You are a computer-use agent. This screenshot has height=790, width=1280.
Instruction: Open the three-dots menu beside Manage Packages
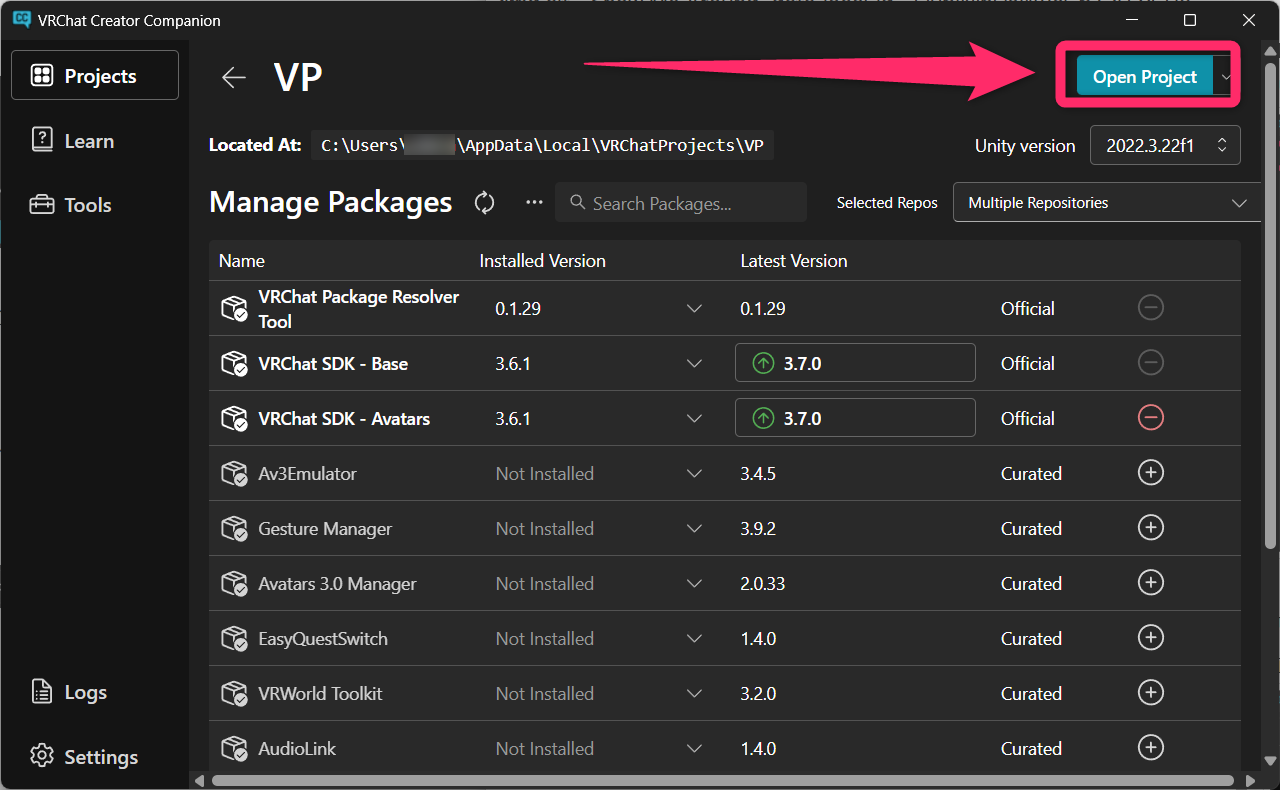pos(535,203)
